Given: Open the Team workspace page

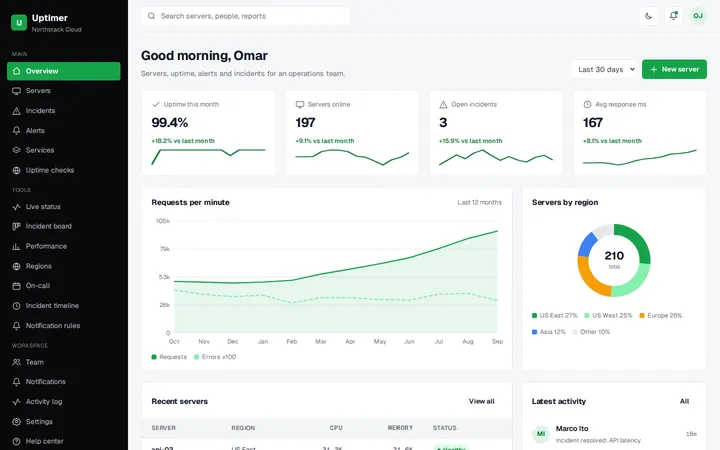Looking at the screenshot, I should pyautogui.click(x=64, y=362).
